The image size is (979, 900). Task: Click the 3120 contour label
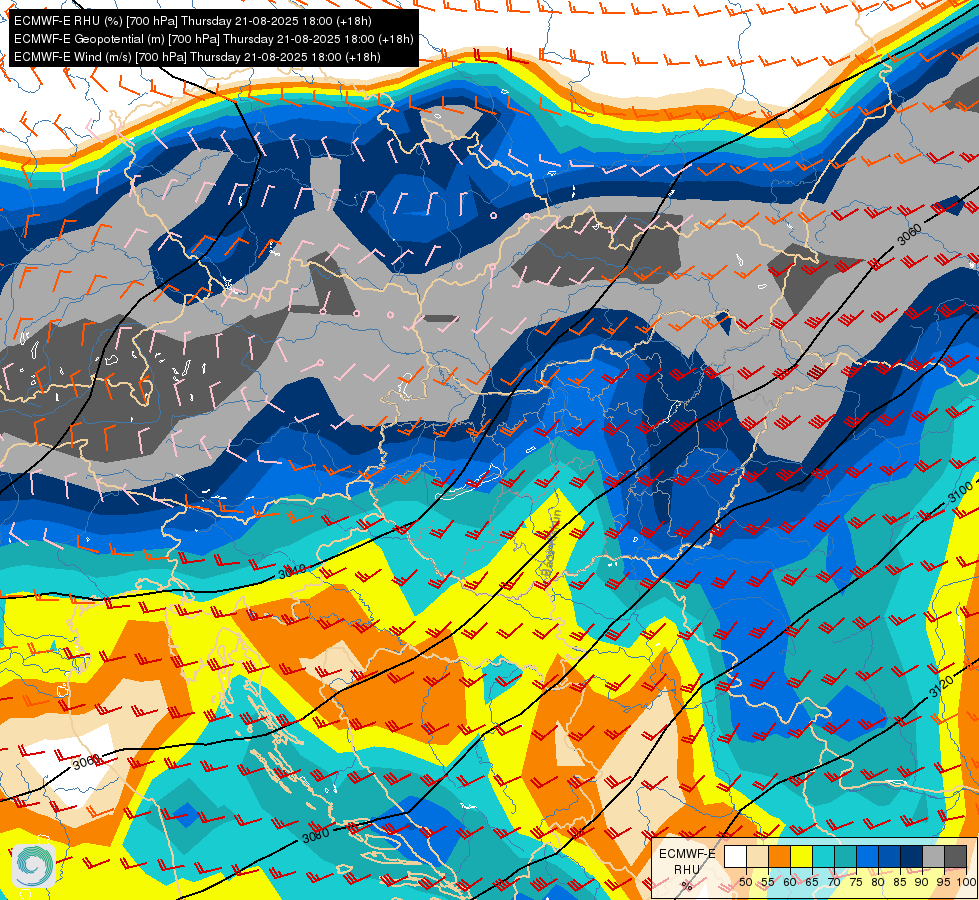coord(942,686)
